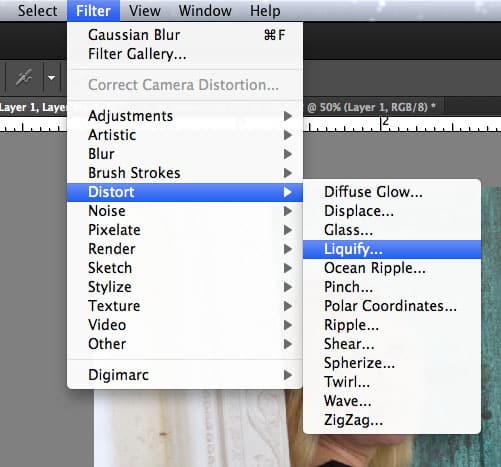Open the Filter menu
The height and width of the screenshot is (467, 501).
coord(93,11)
